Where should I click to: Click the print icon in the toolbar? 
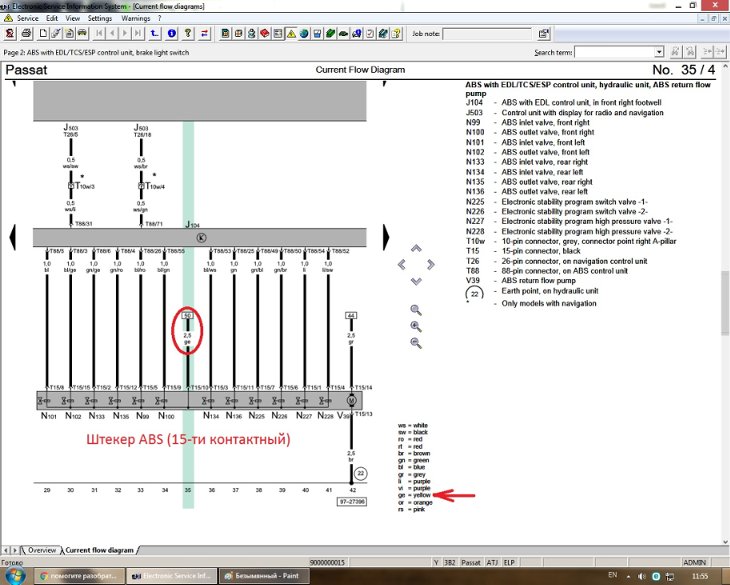point(26,34)
